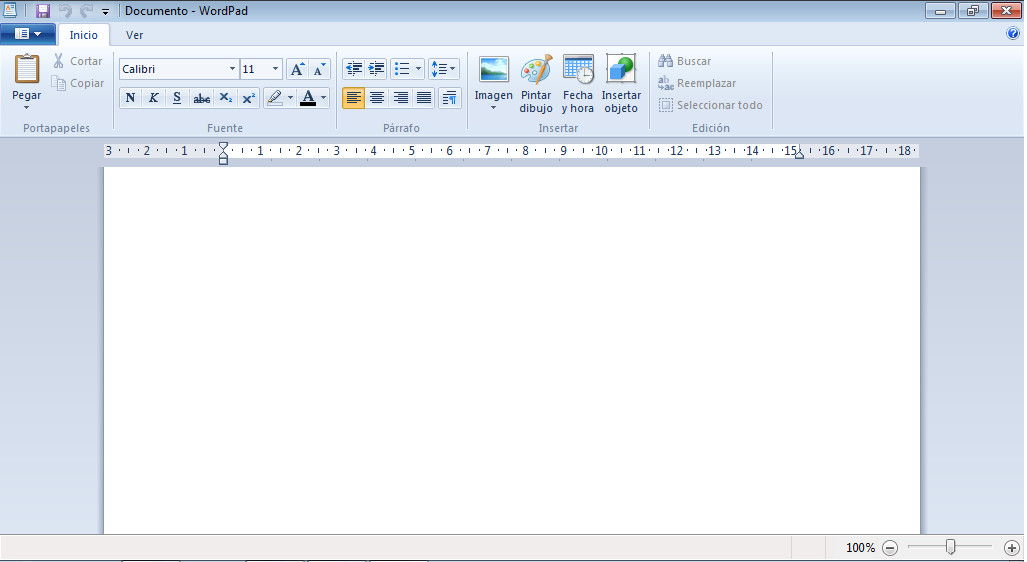Click the Insertar objeto icon
The height and width of the screenshot is (562, 1027).
(621, 70)
